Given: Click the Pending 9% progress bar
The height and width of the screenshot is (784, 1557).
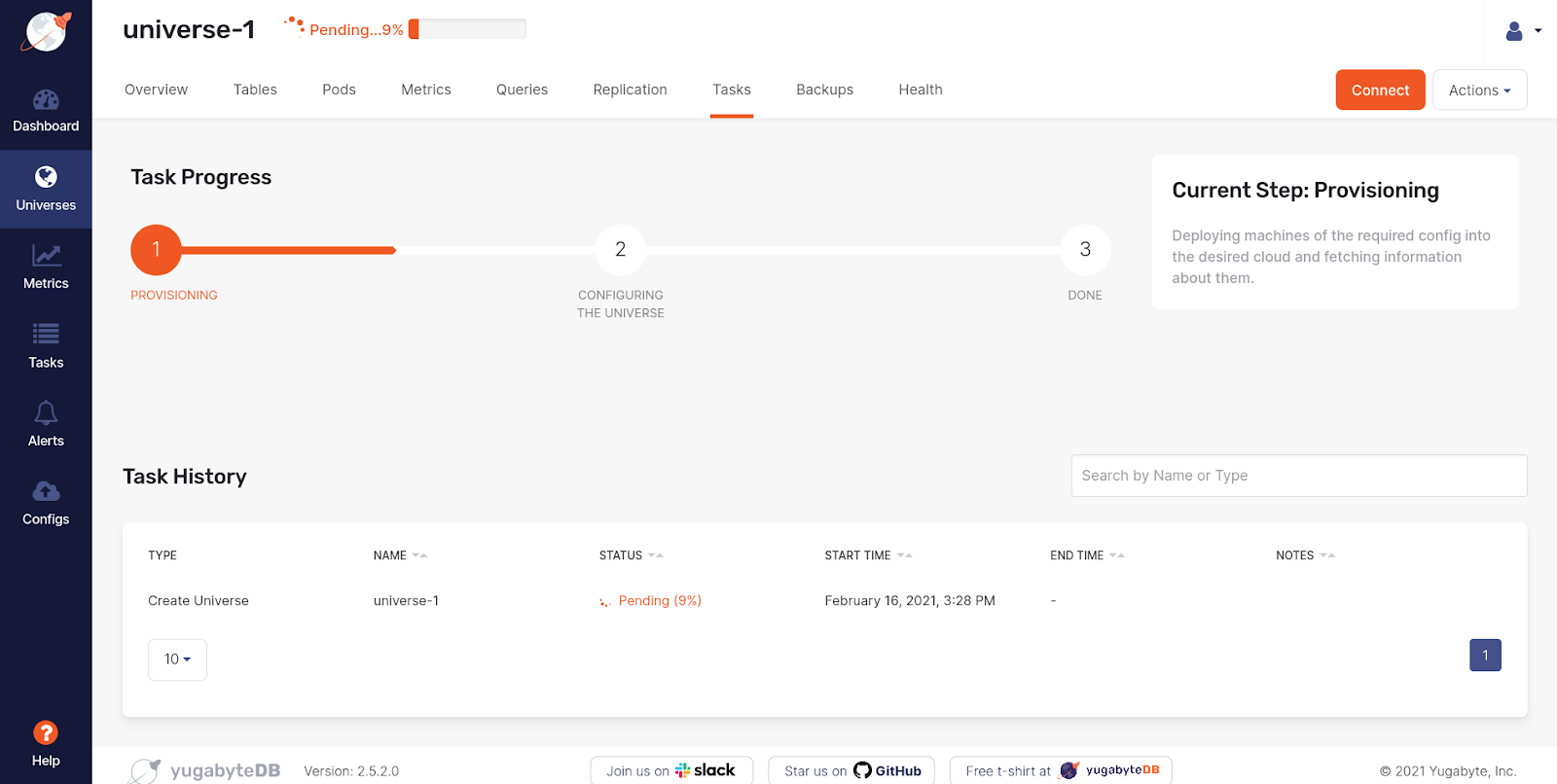Looking at the screenshot, I should [468, 29].
